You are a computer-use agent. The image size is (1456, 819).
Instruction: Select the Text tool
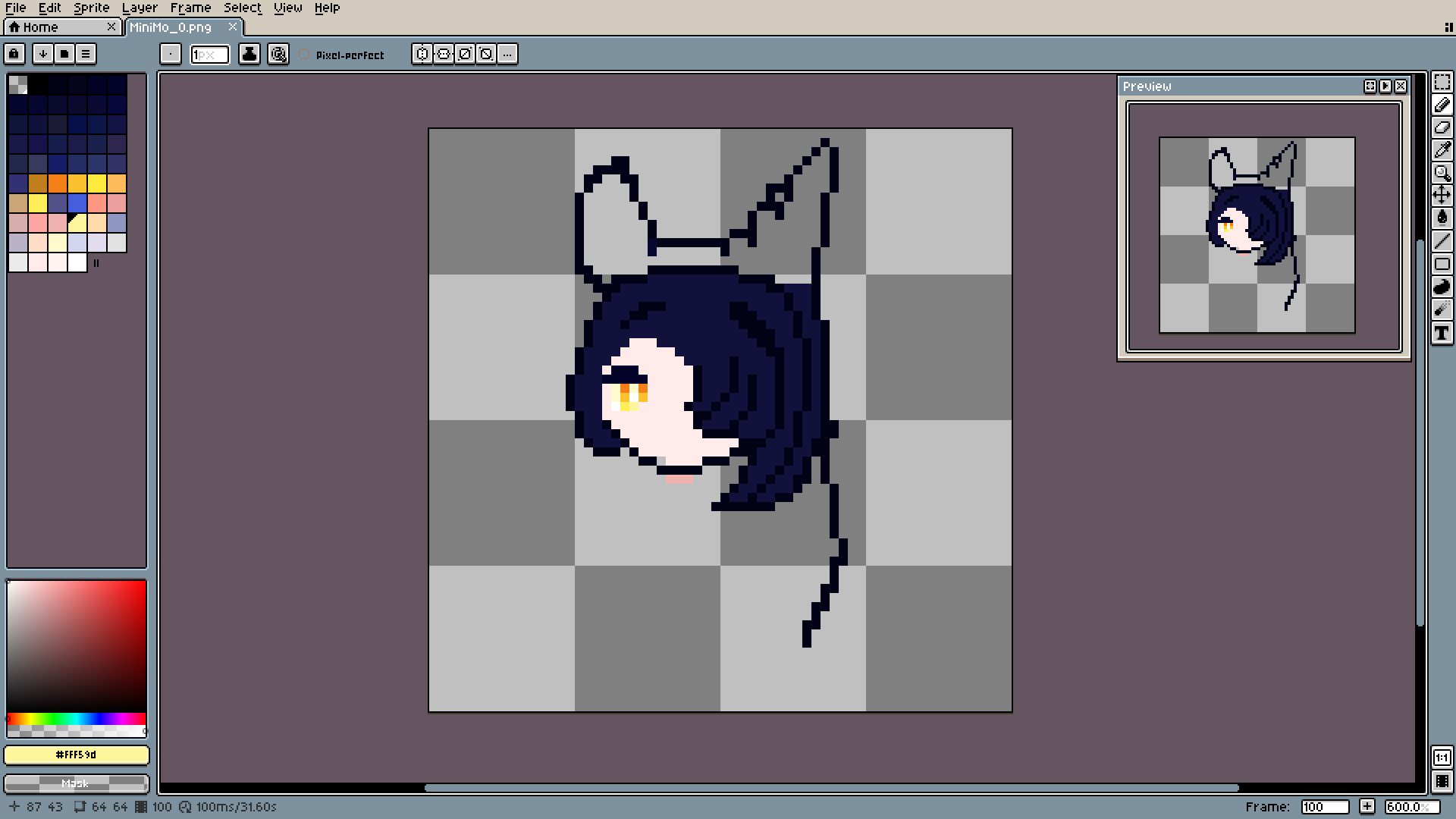coord(1442,332)
